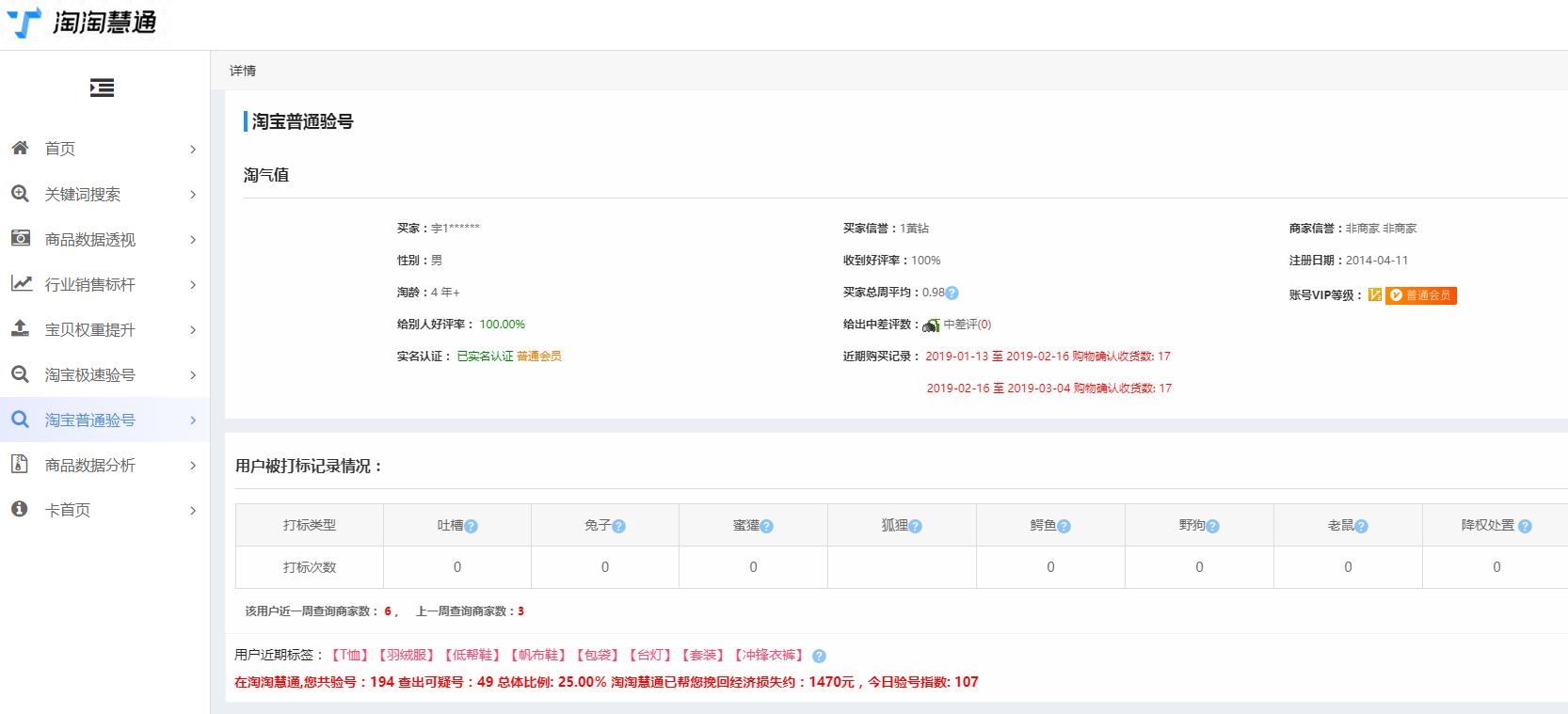Expand the 商品数据分析 chevron arrow

(x=193, y=465)
